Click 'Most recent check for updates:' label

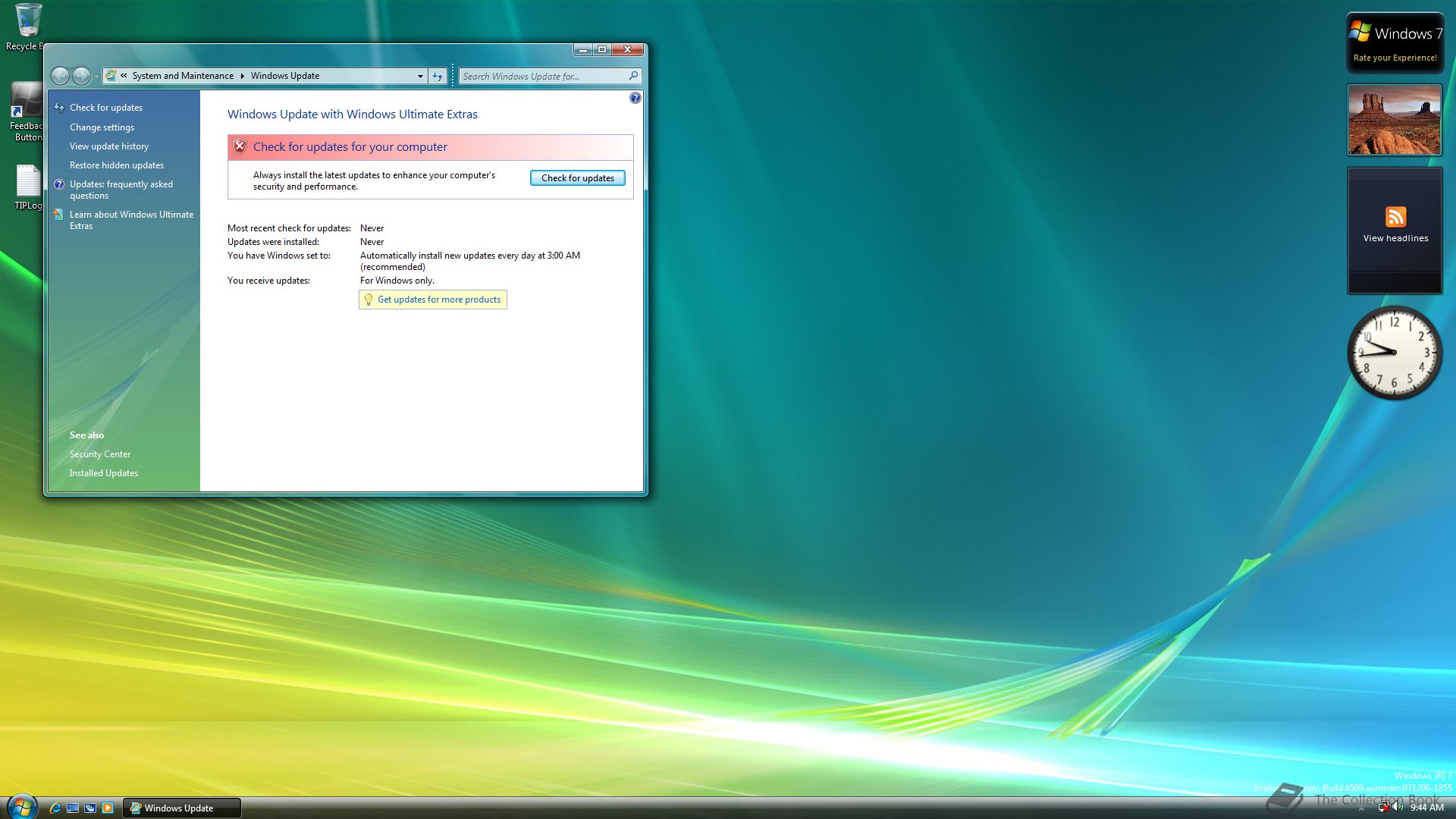[x=289, y=228]
